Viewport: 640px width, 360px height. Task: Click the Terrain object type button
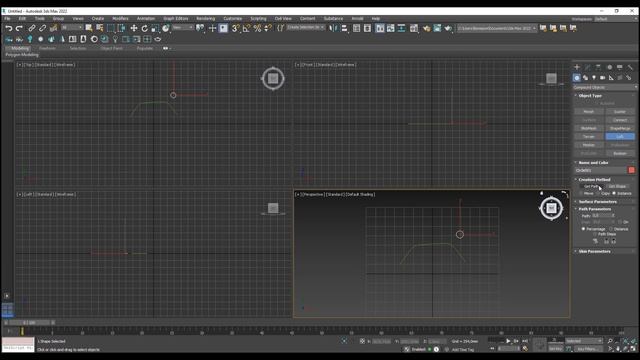(589, 137)
